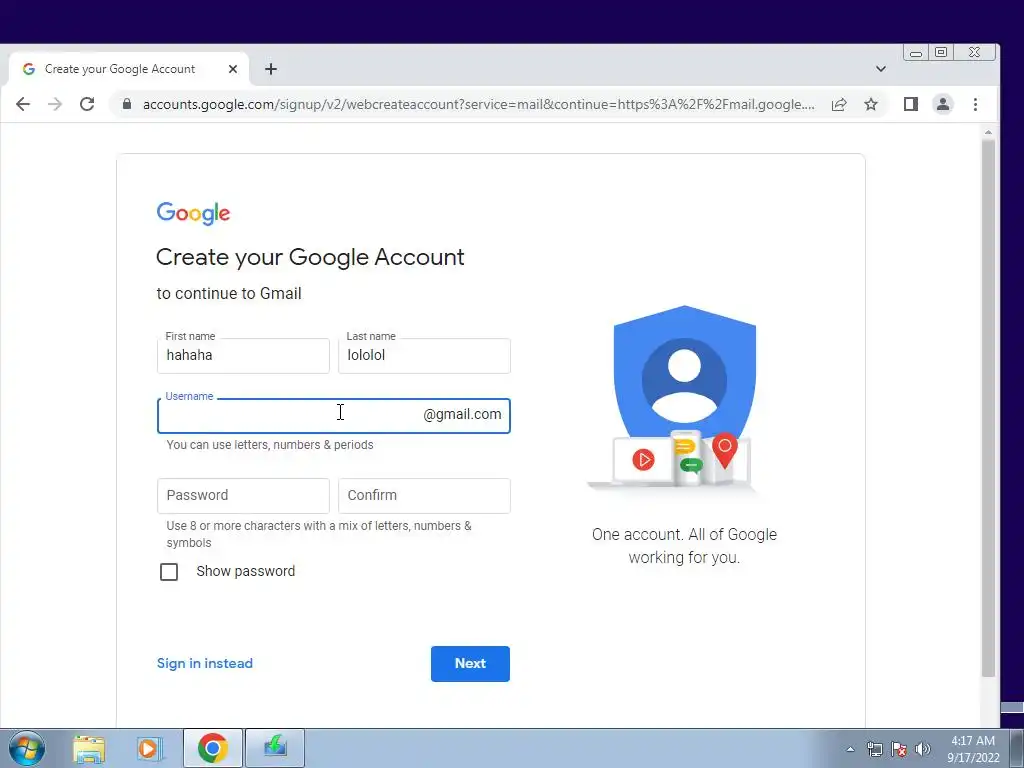Screen dimensions: 1024x768
Task: Close the Create your Google Account tab
Action: tap(233, 69)
